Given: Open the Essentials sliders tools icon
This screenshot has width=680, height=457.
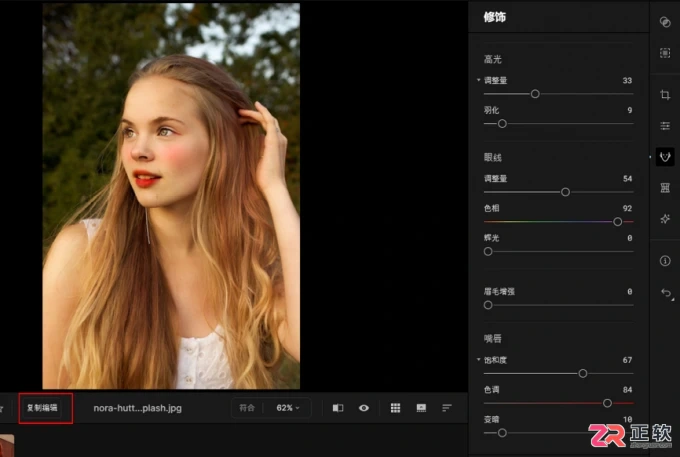Looking at the screenshot, I should click(665, 126).
